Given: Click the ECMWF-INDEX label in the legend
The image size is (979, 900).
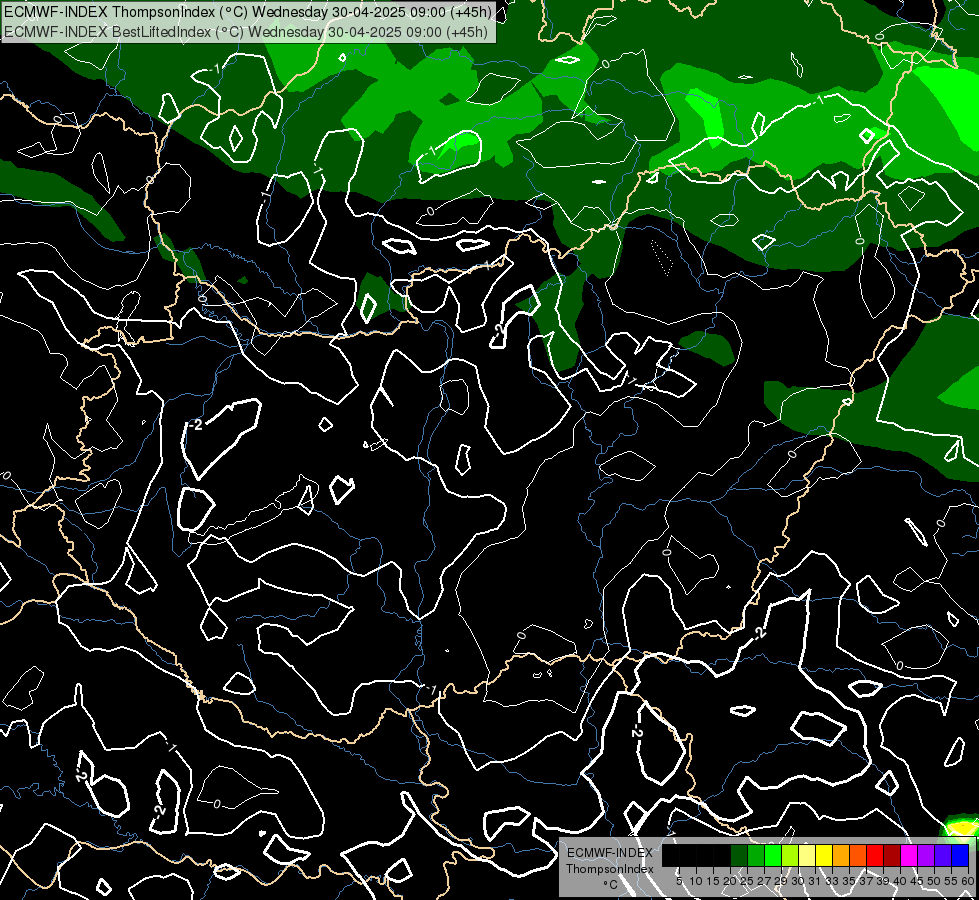Looking at the screenshot, I should 610,853.
